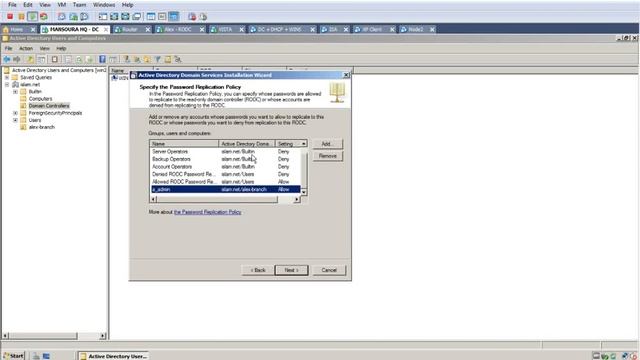Click the highlighted console view icon
This screenshot has width=640, height=360.
click(x=173, y=17)
